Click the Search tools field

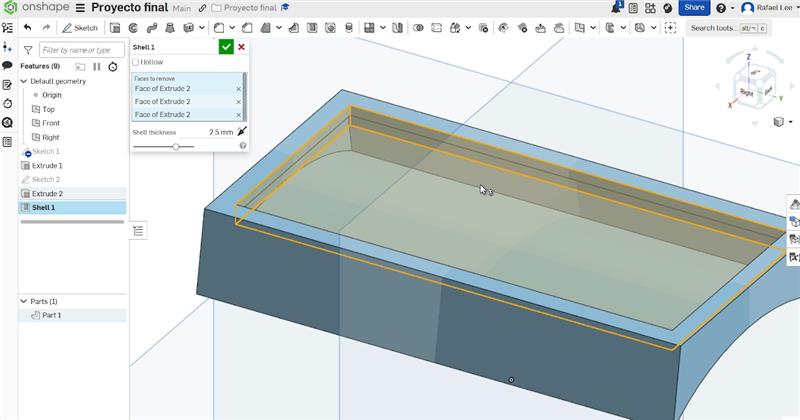tap(728, 28)
